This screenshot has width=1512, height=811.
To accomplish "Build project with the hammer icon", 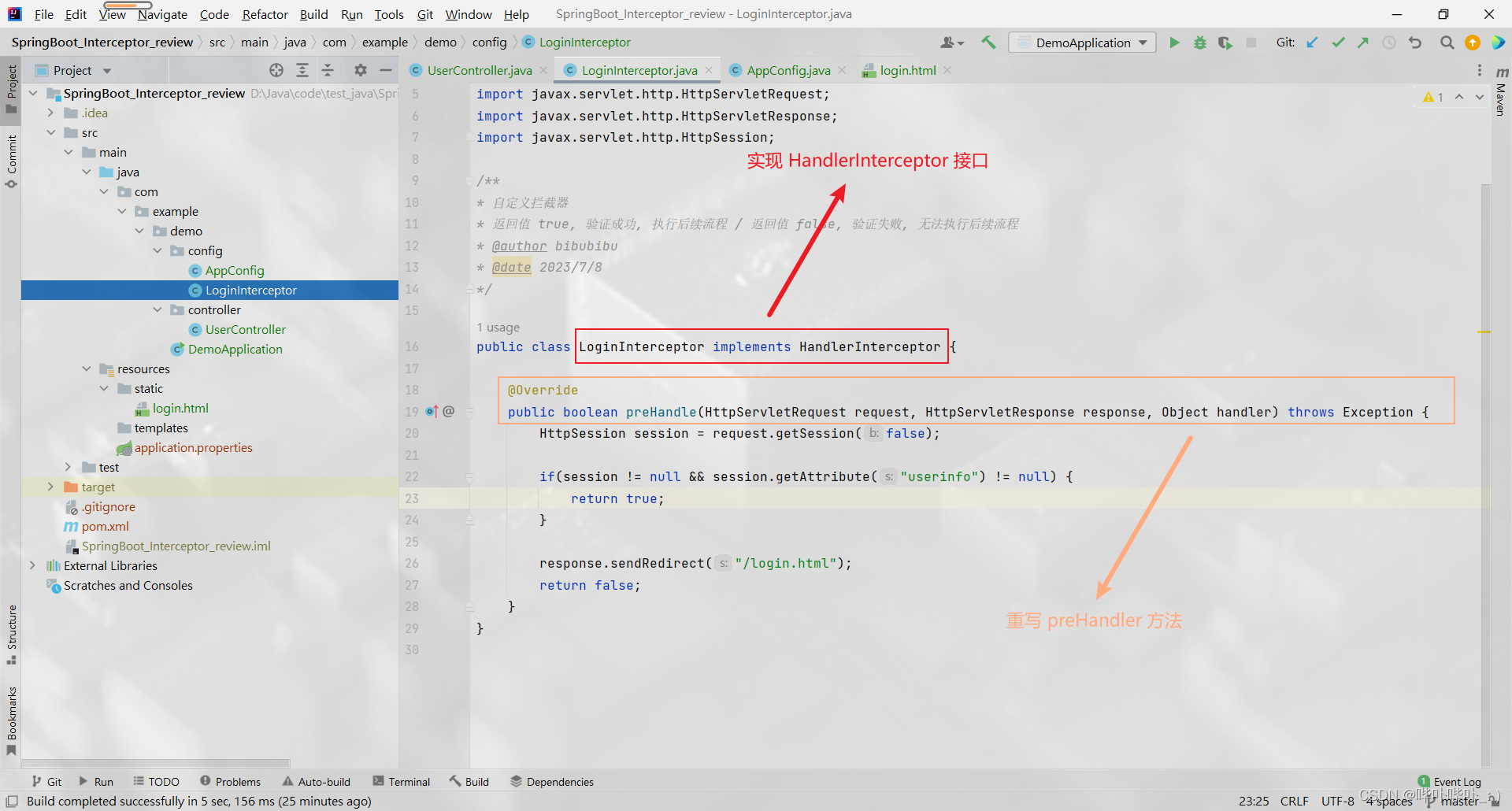I will tap(988, 43).
